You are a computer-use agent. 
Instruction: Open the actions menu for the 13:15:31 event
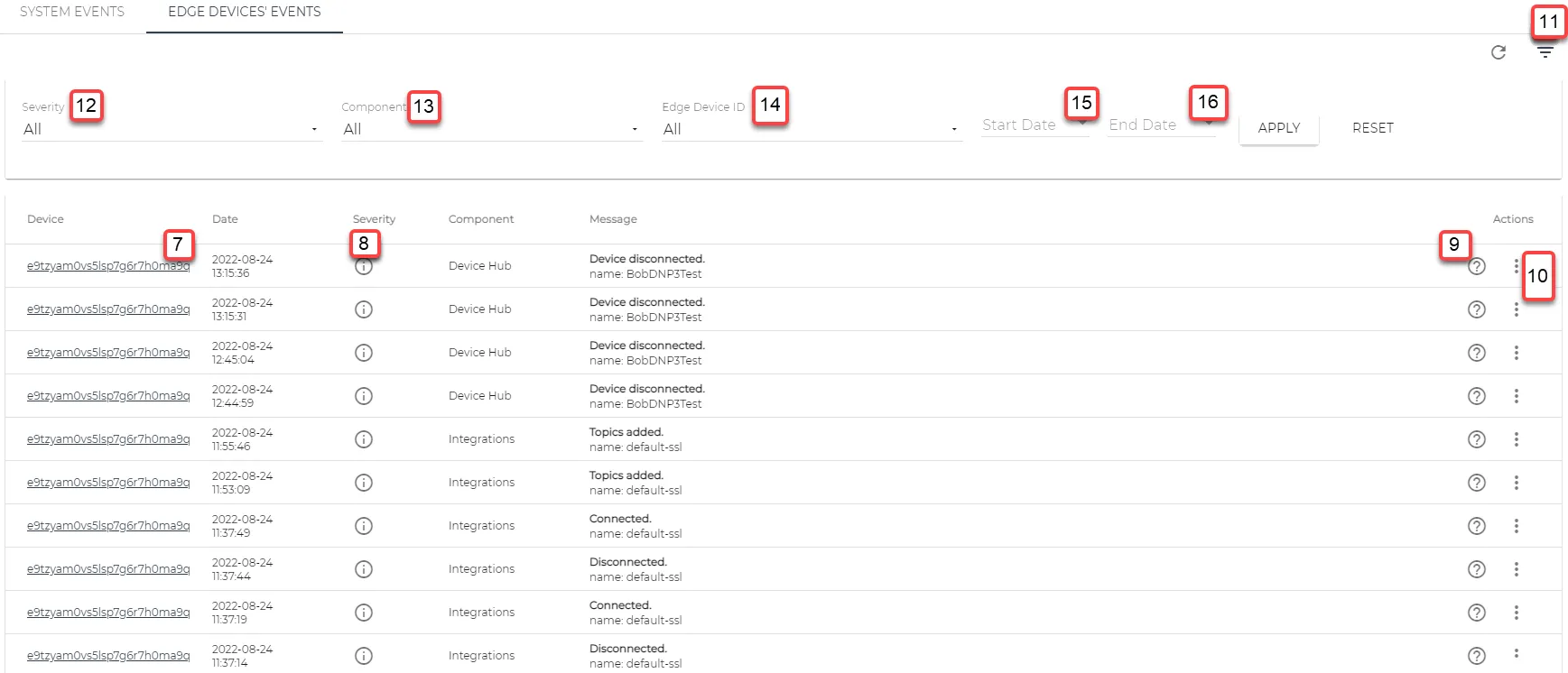click(x=1517, y=309)
